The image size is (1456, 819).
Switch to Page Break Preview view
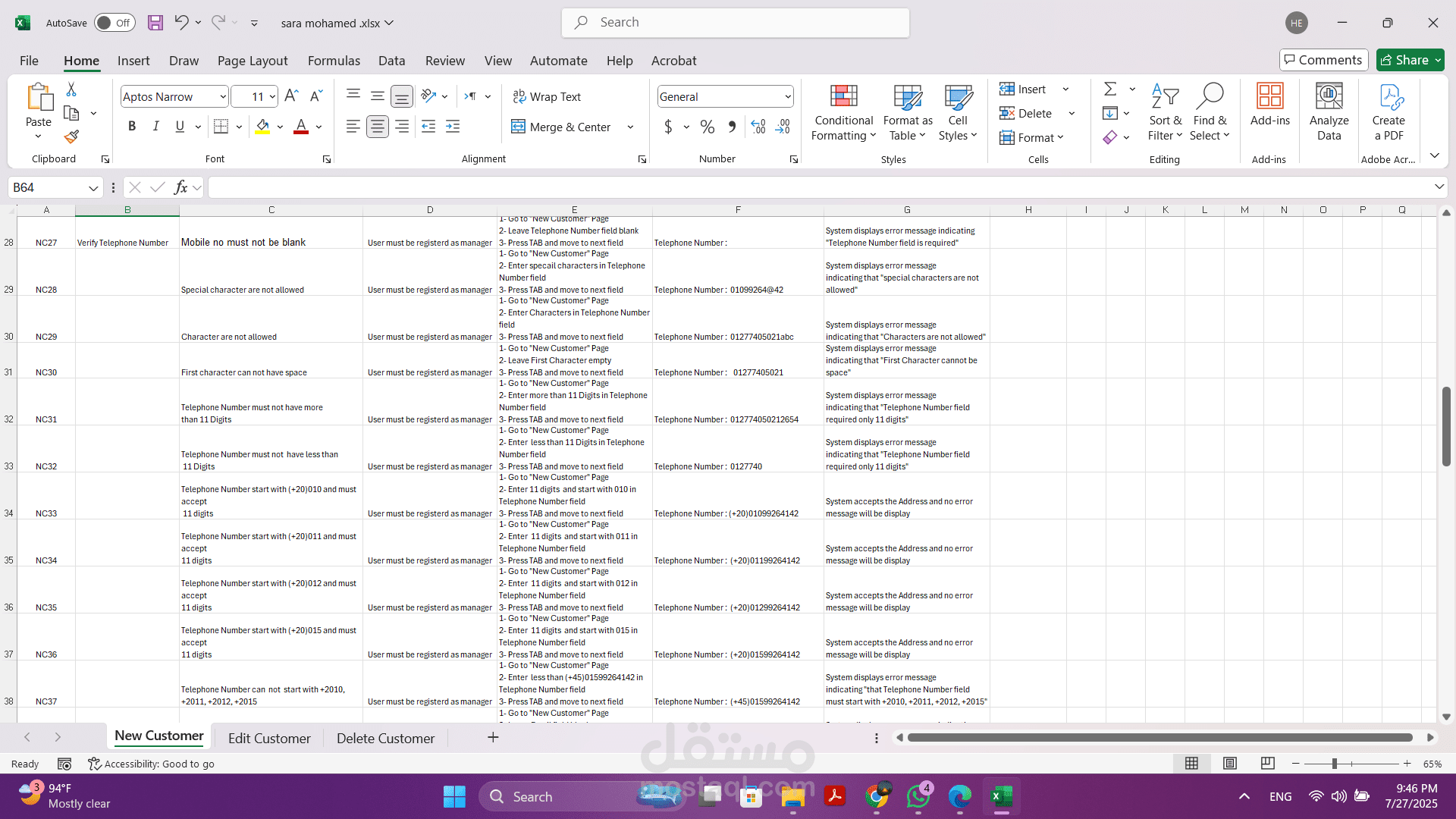pos(1267,764)
